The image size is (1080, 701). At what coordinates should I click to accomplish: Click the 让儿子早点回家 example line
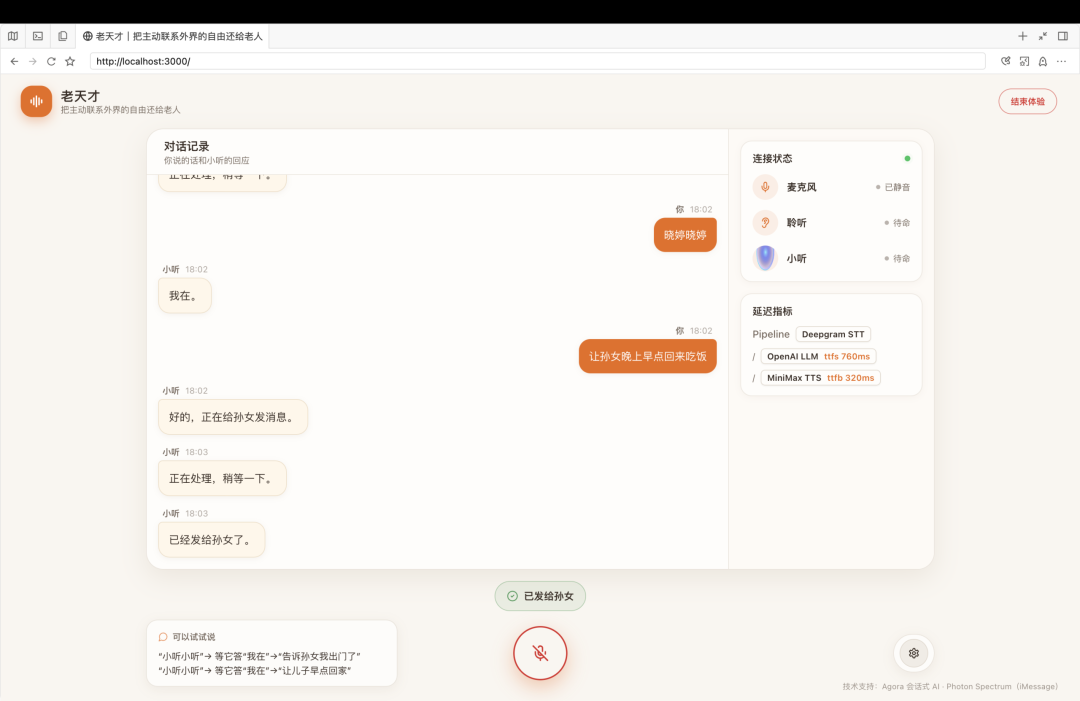[x=254, y=671]
